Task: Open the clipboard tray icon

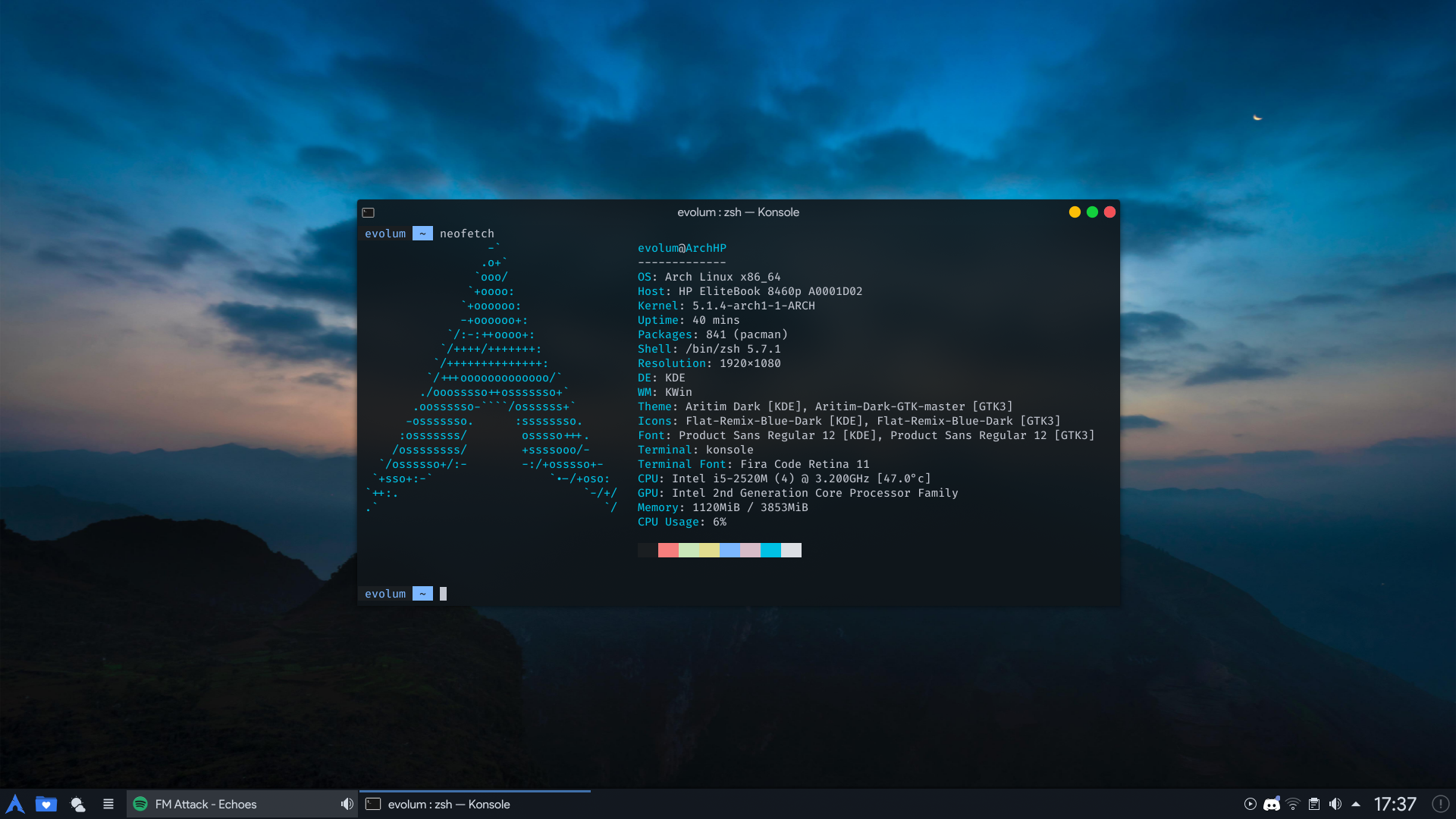Action: coord(1314,804)
